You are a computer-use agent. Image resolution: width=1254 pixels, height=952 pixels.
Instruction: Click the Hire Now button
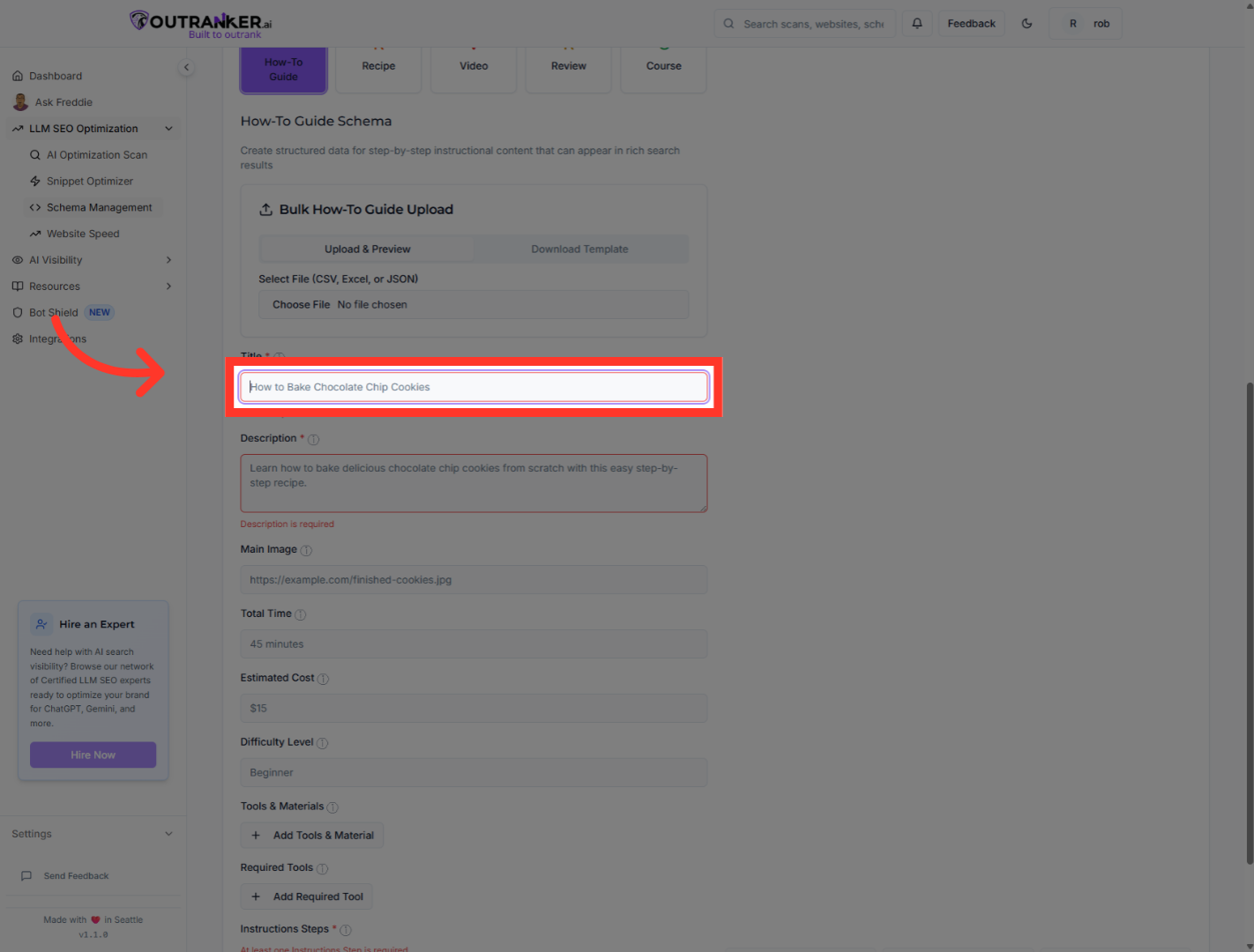93,755
